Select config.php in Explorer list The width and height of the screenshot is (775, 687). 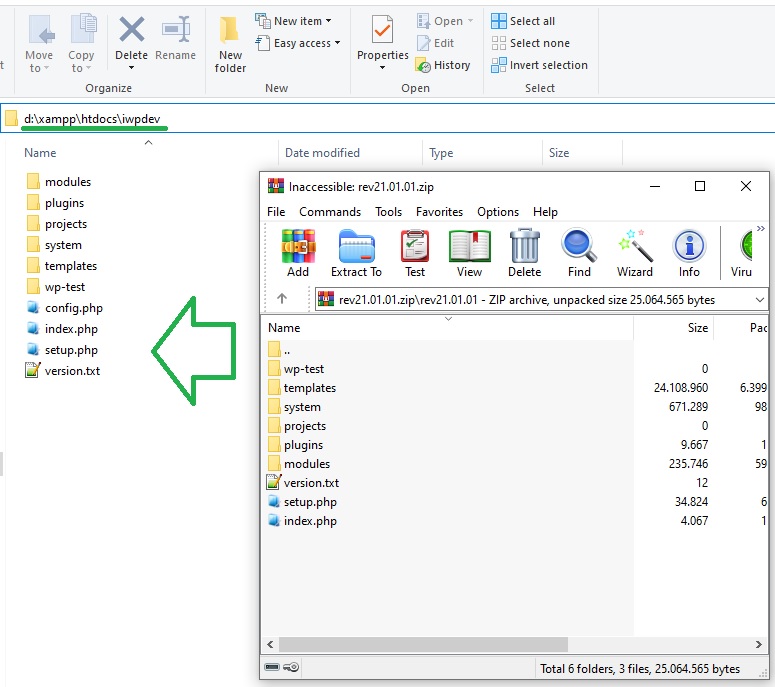pyautogui.click(x=73, y=308)
